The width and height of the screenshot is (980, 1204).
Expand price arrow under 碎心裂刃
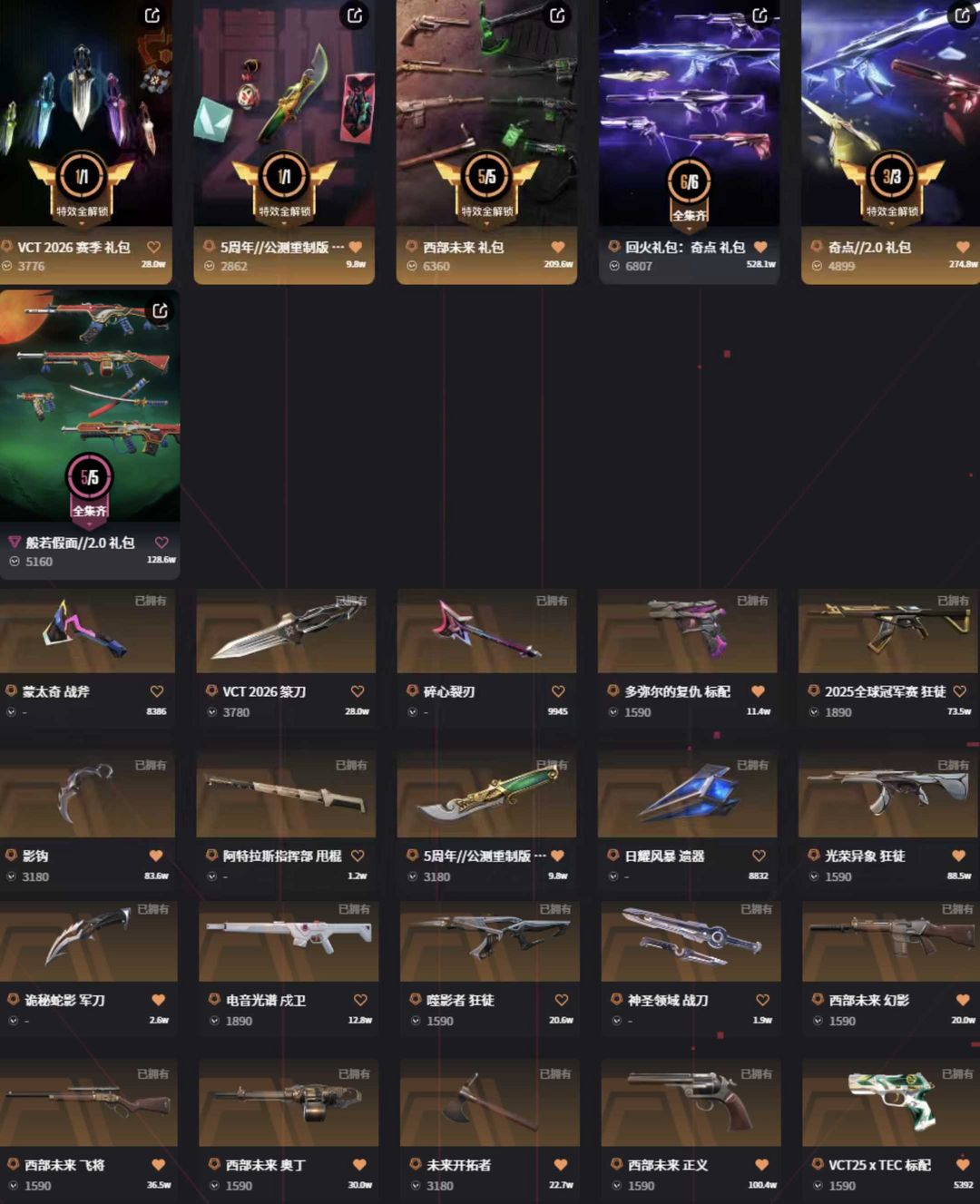pos(413,712)
